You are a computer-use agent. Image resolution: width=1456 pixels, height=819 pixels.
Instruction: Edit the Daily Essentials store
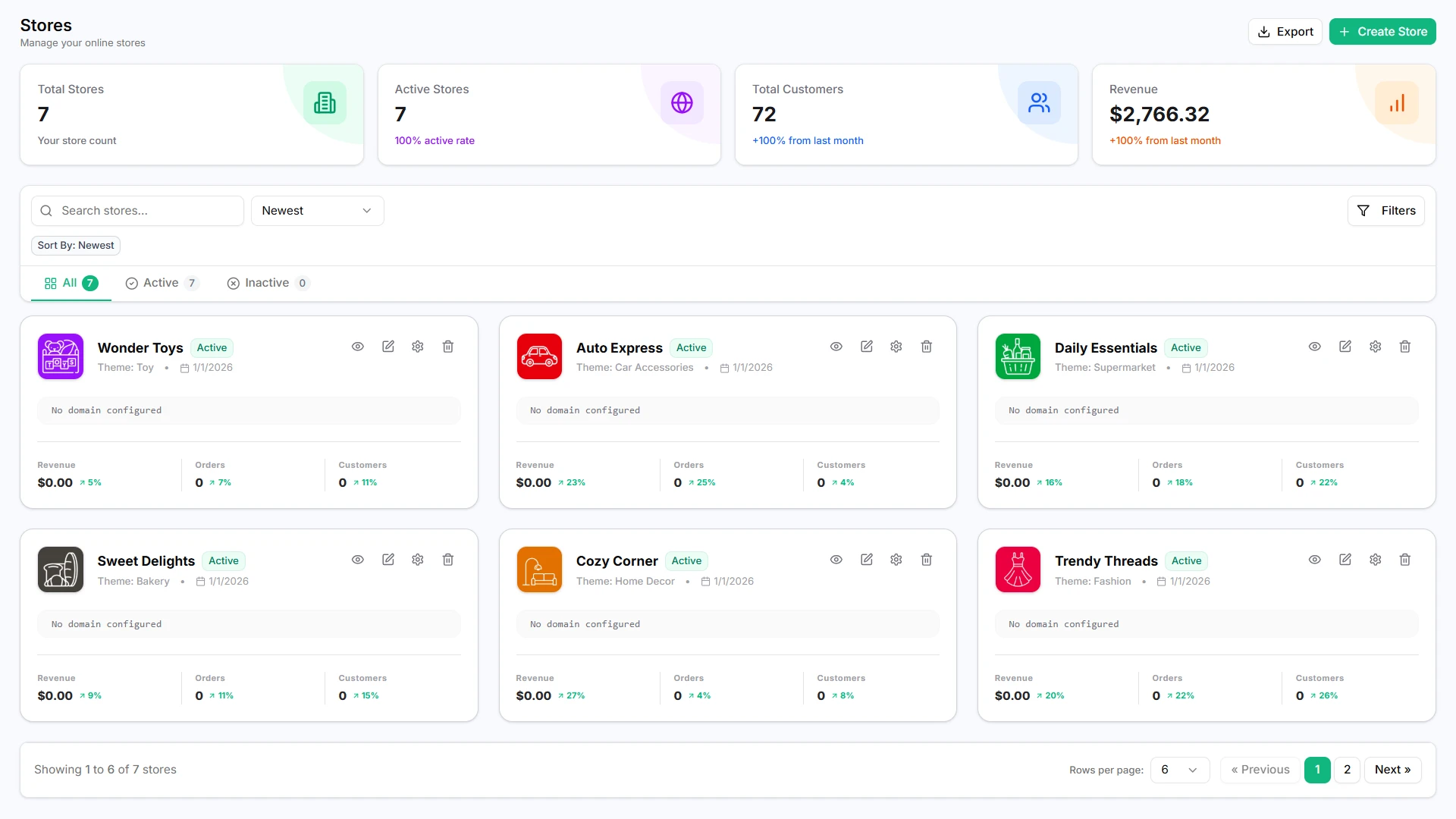tap(1345, 347)
